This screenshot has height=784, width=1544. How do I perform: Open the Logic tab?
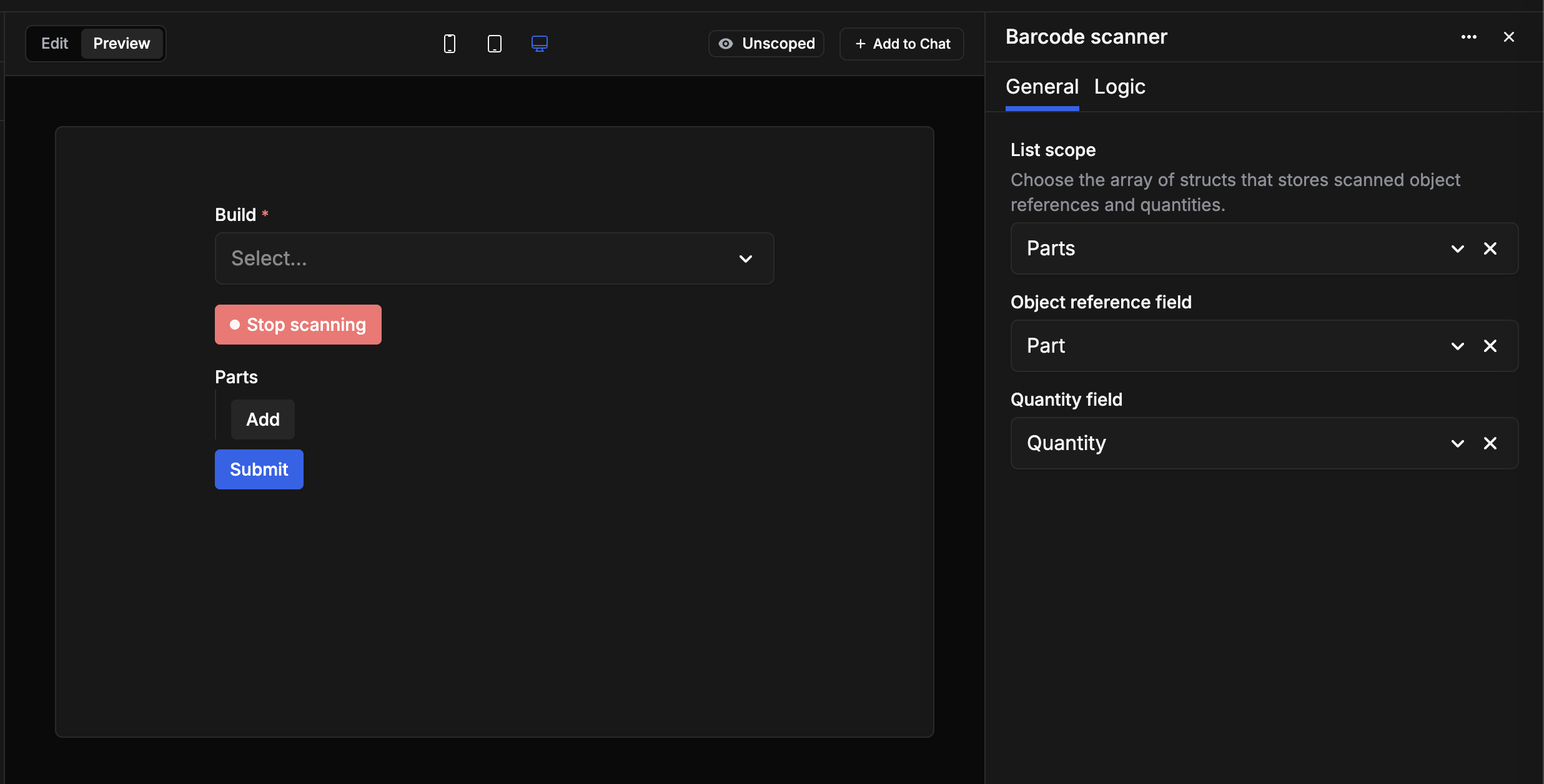(1119, 87)
